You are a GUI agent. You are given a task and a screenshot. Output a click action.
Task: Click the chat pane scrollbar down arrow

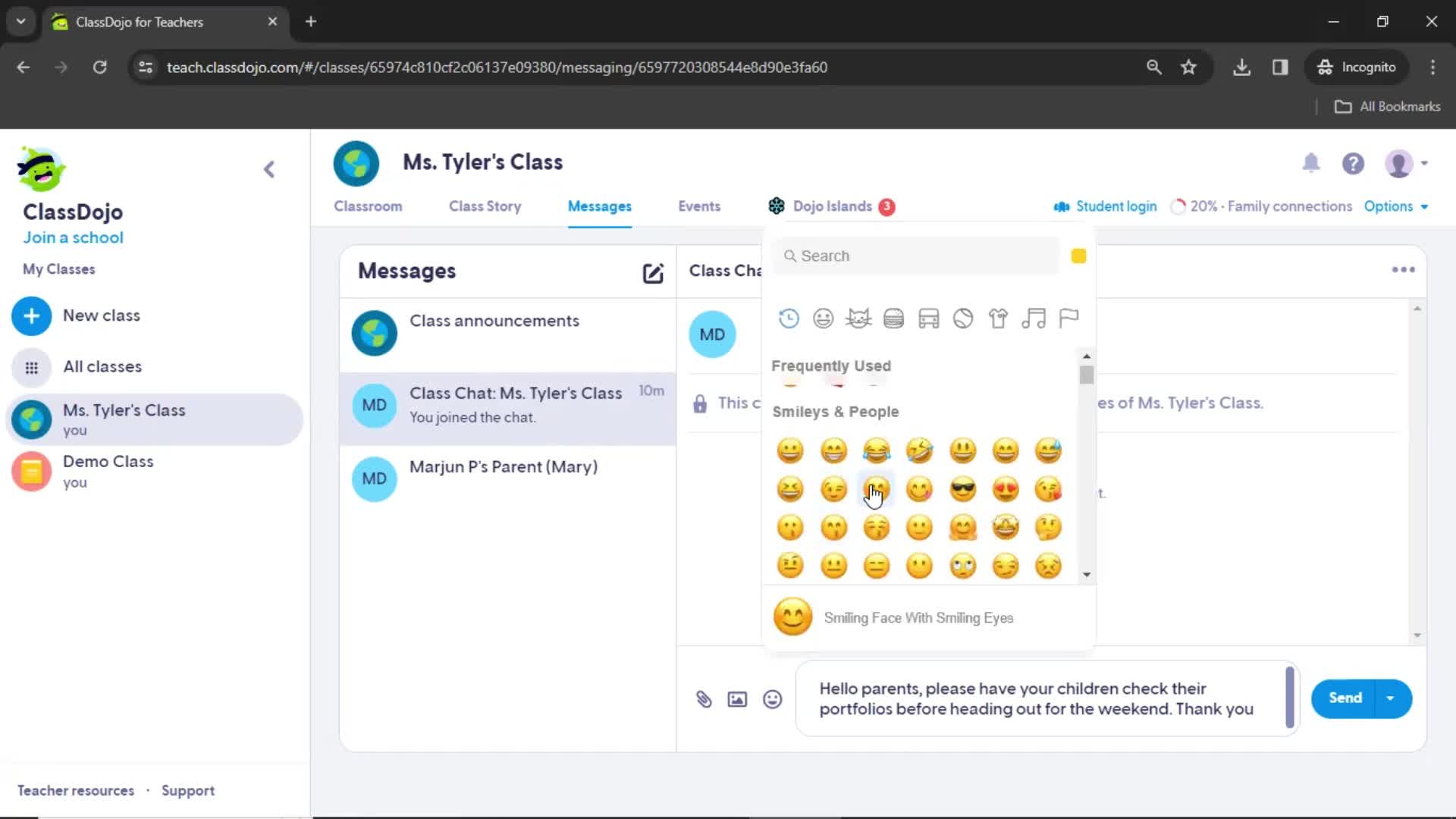pos(1417,635)
